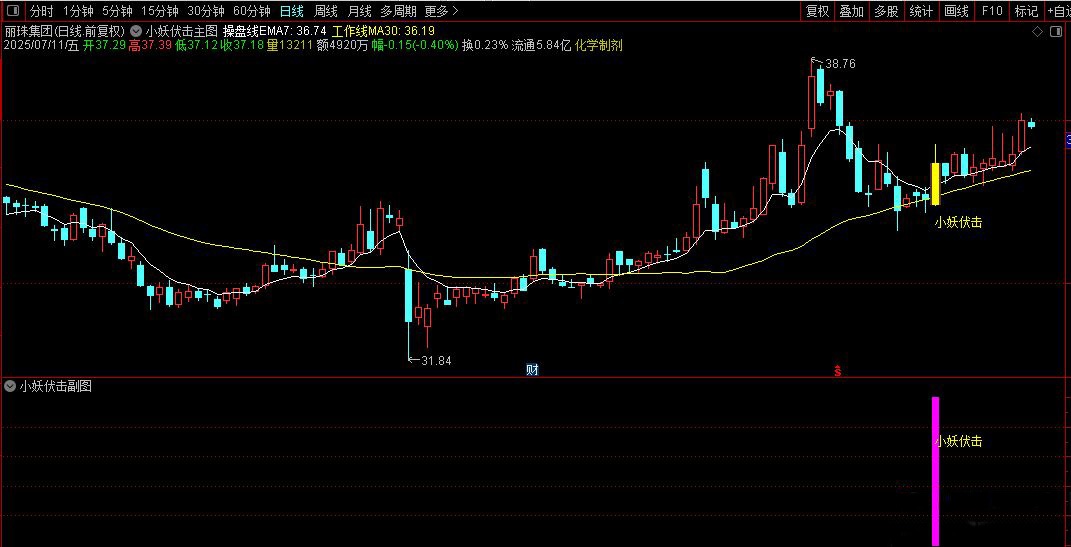Expand the 小妖伏击副图 indicator dropdown
This screenshot has width=1071, height=547.
pyautogui.click(x=10, y=386)
